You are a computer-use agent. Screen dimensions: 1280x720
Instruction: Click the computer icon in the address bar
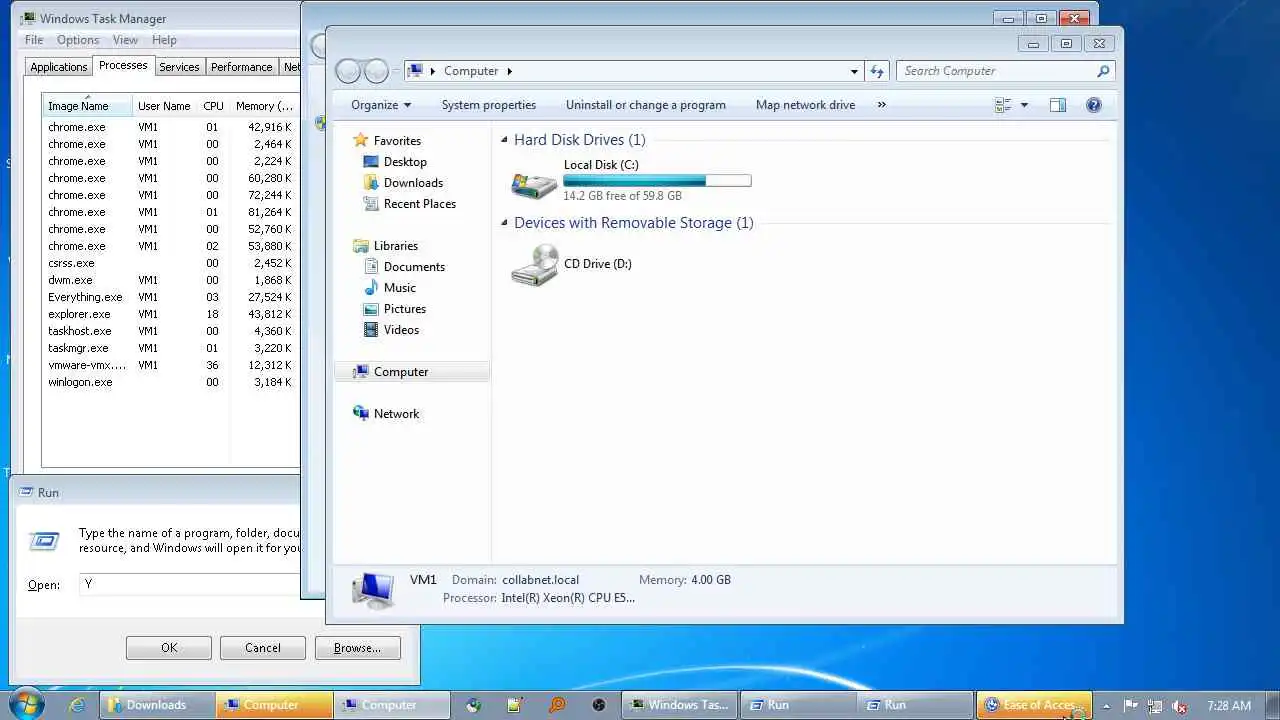(x=415, y=71)
